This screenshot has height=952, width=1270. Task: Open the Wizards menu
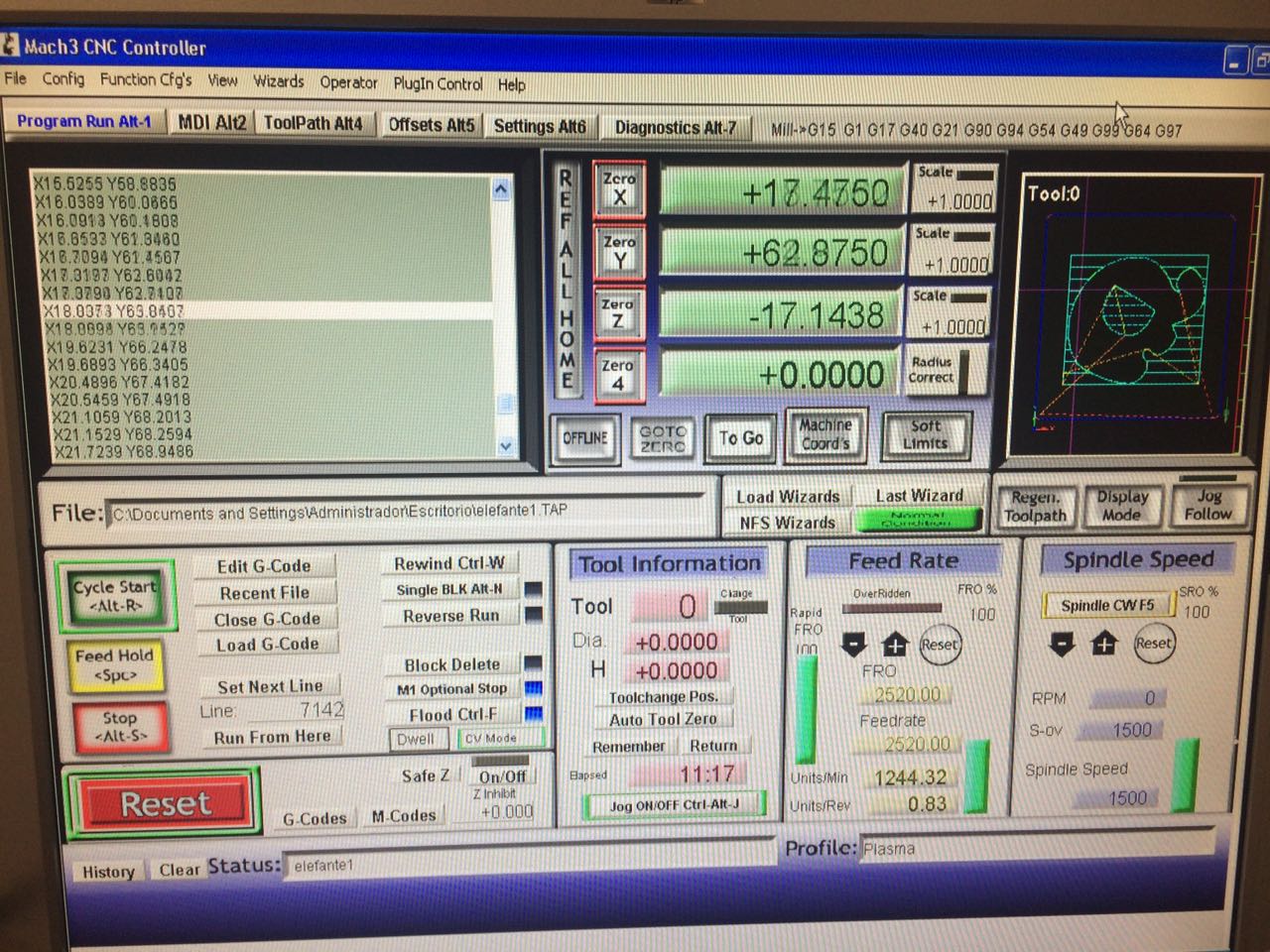(x=279, y=81)
